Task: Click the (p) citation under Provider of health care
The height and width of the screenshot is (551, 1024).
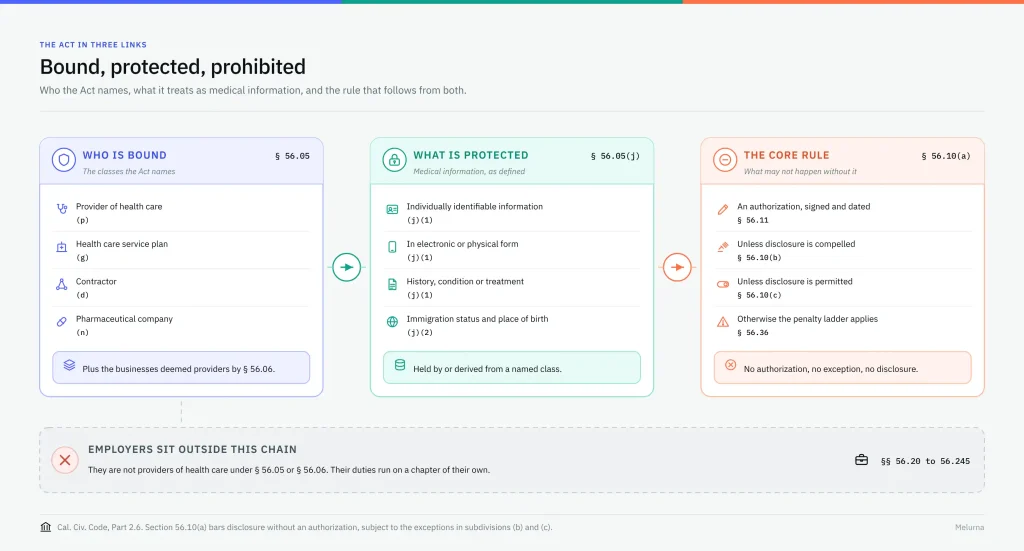Action: point(82,221)
